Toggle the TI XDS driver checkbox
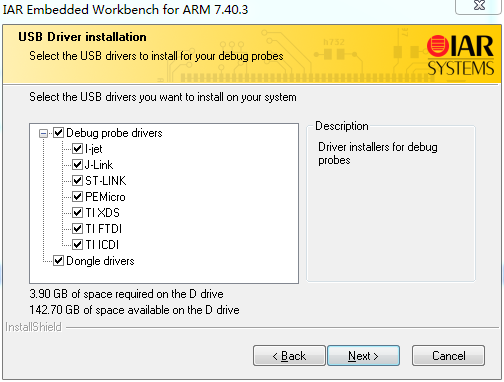 coord(78,213)
